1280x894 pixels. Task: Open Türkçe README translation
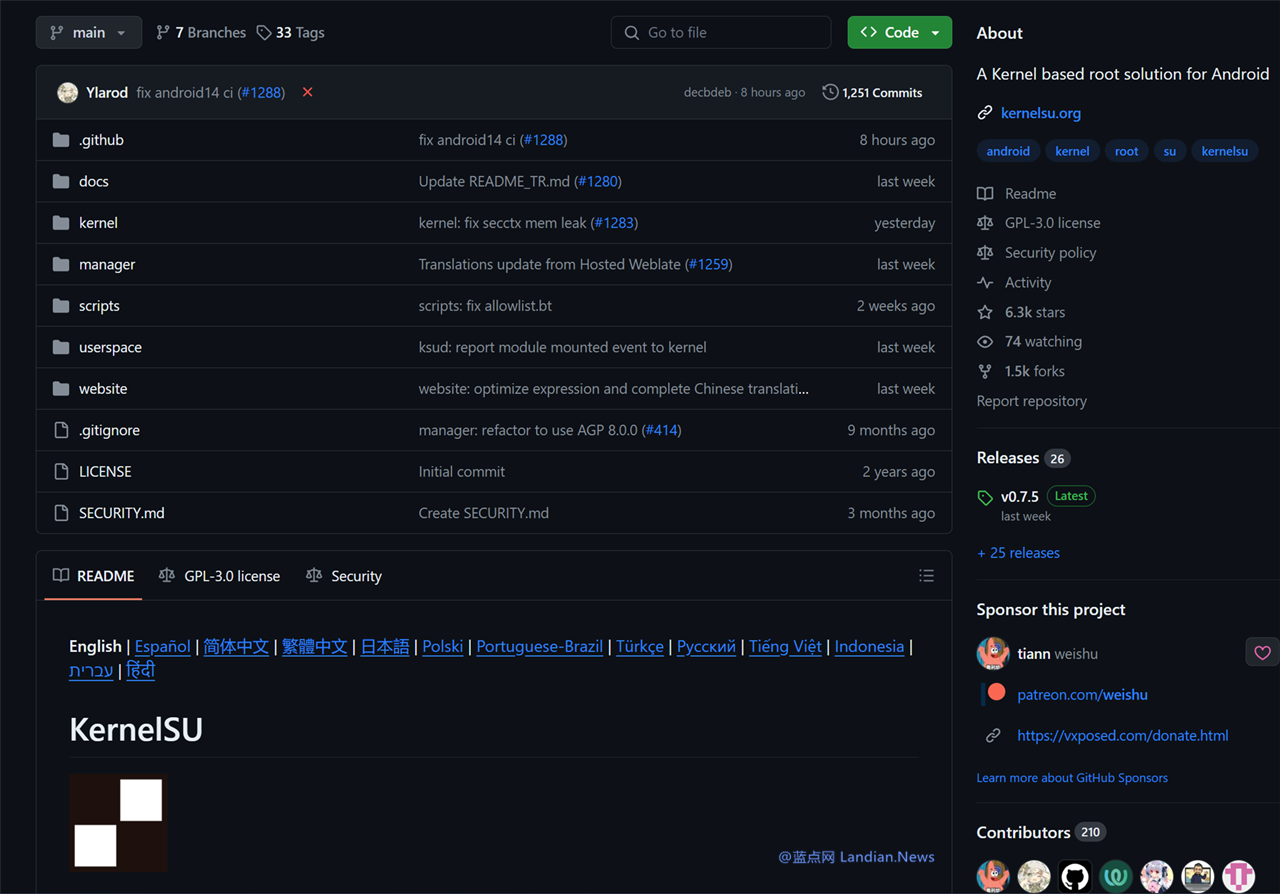(640, 646)
